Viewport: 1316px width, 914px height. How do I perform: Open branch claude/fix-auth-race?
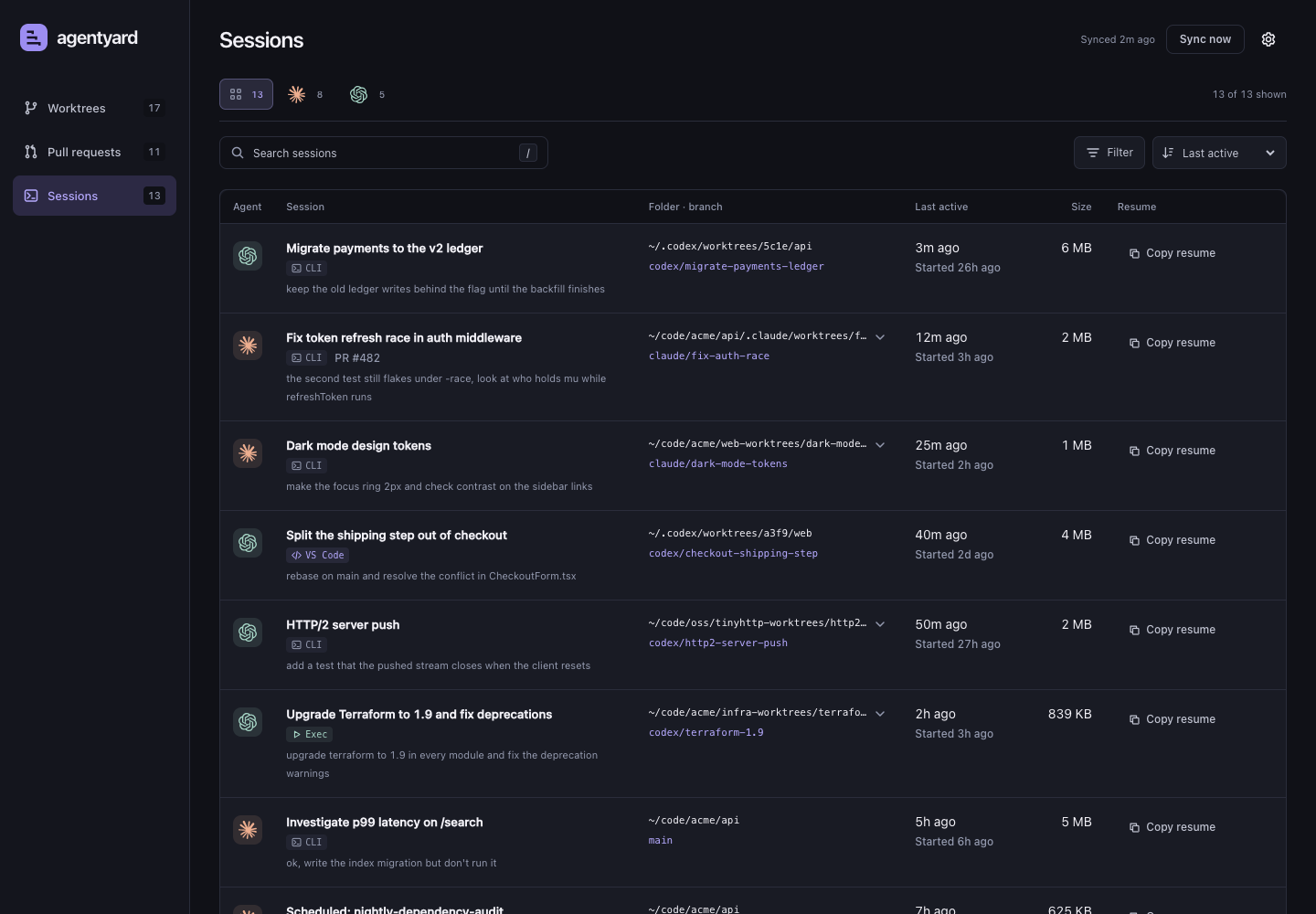709,356
